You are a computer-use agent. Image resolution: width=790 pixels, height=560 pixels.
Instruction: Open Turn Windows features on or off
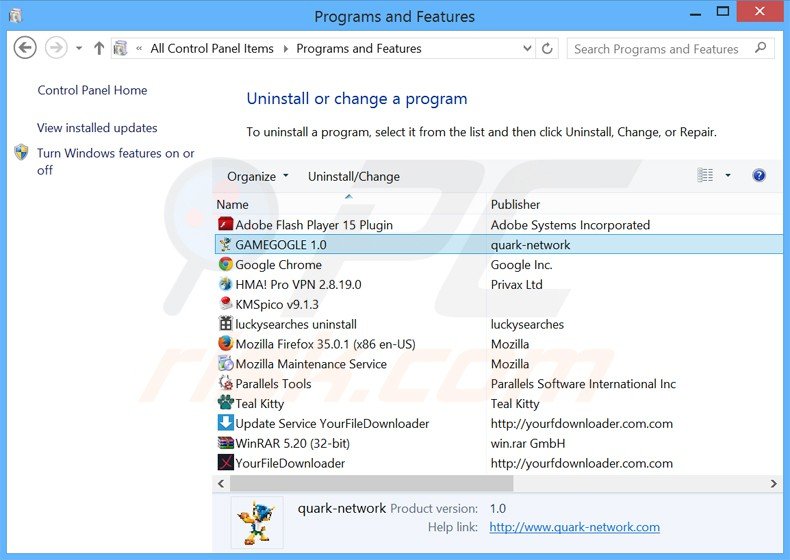pyautogui.click(x=115, y=161)
